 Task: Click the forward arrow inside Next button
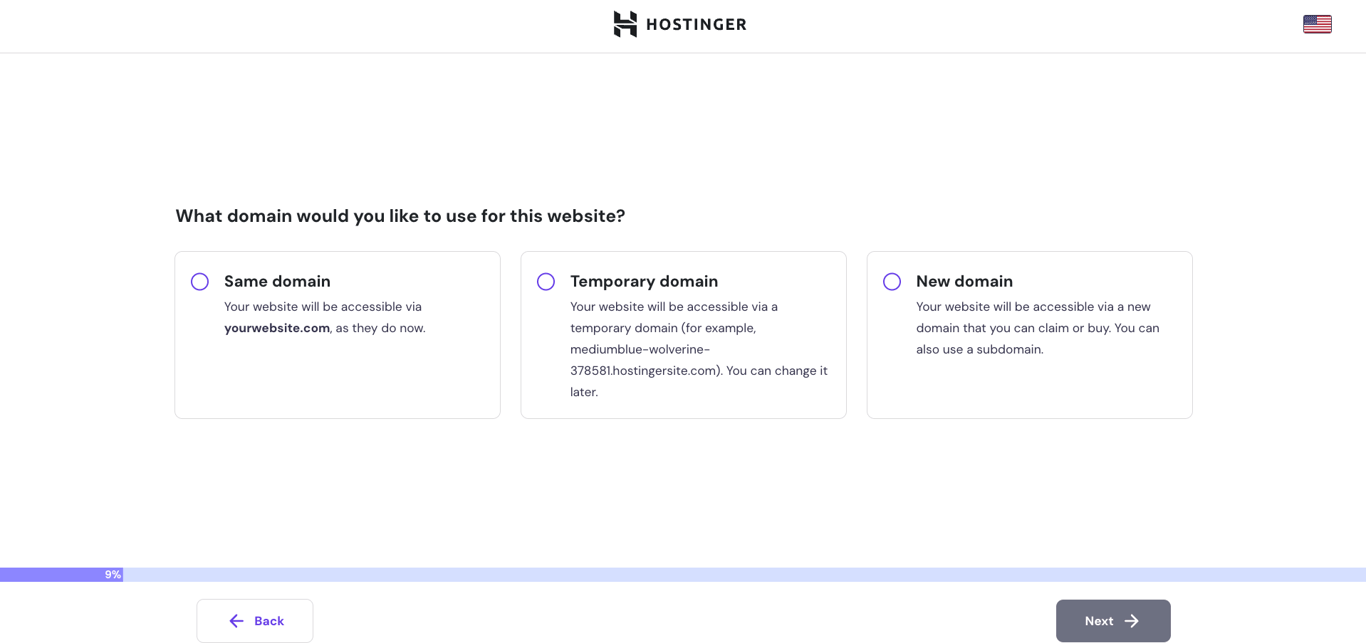(x=1132, y=620)
